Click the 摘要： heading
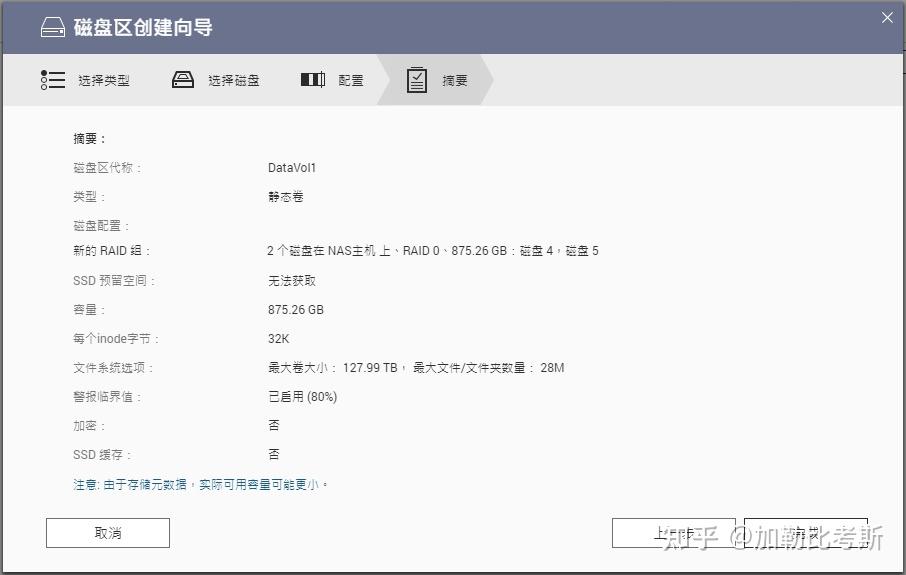 tap(90, 139)
